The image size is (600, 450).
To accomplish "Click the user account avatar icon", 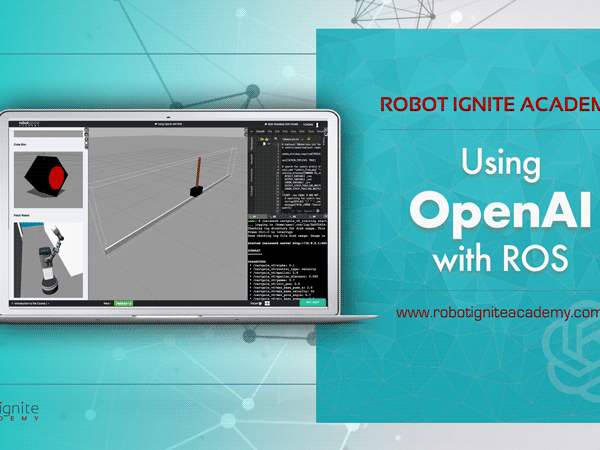I will (317, 124).
